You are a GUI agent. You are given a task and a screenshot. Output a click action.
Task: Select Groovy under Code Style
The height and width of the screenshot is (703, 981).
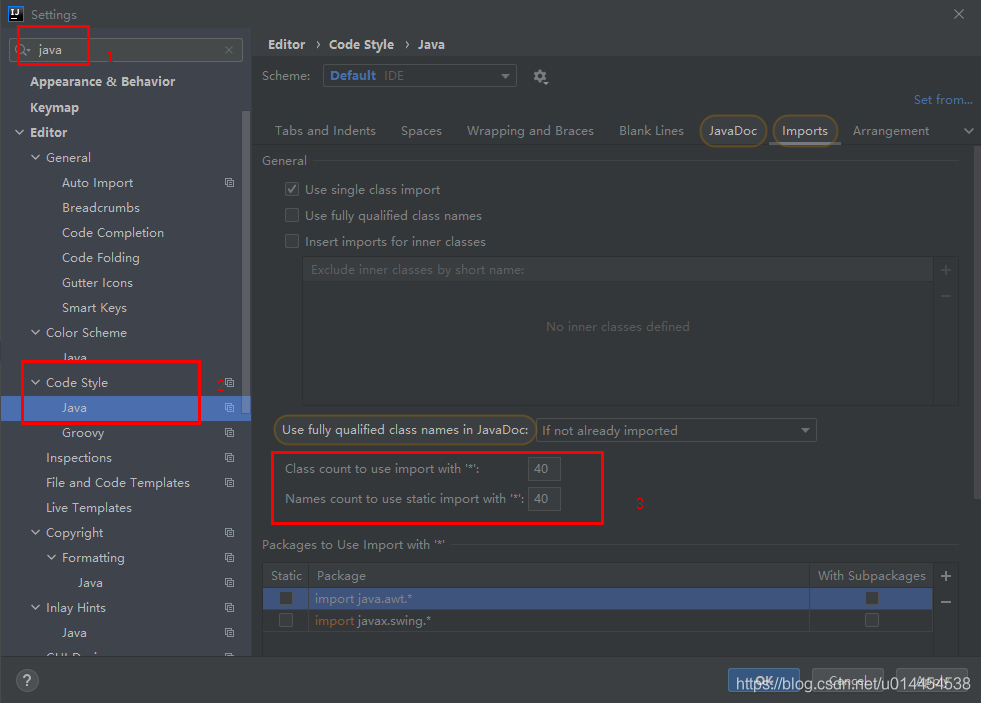click(83, 433)
